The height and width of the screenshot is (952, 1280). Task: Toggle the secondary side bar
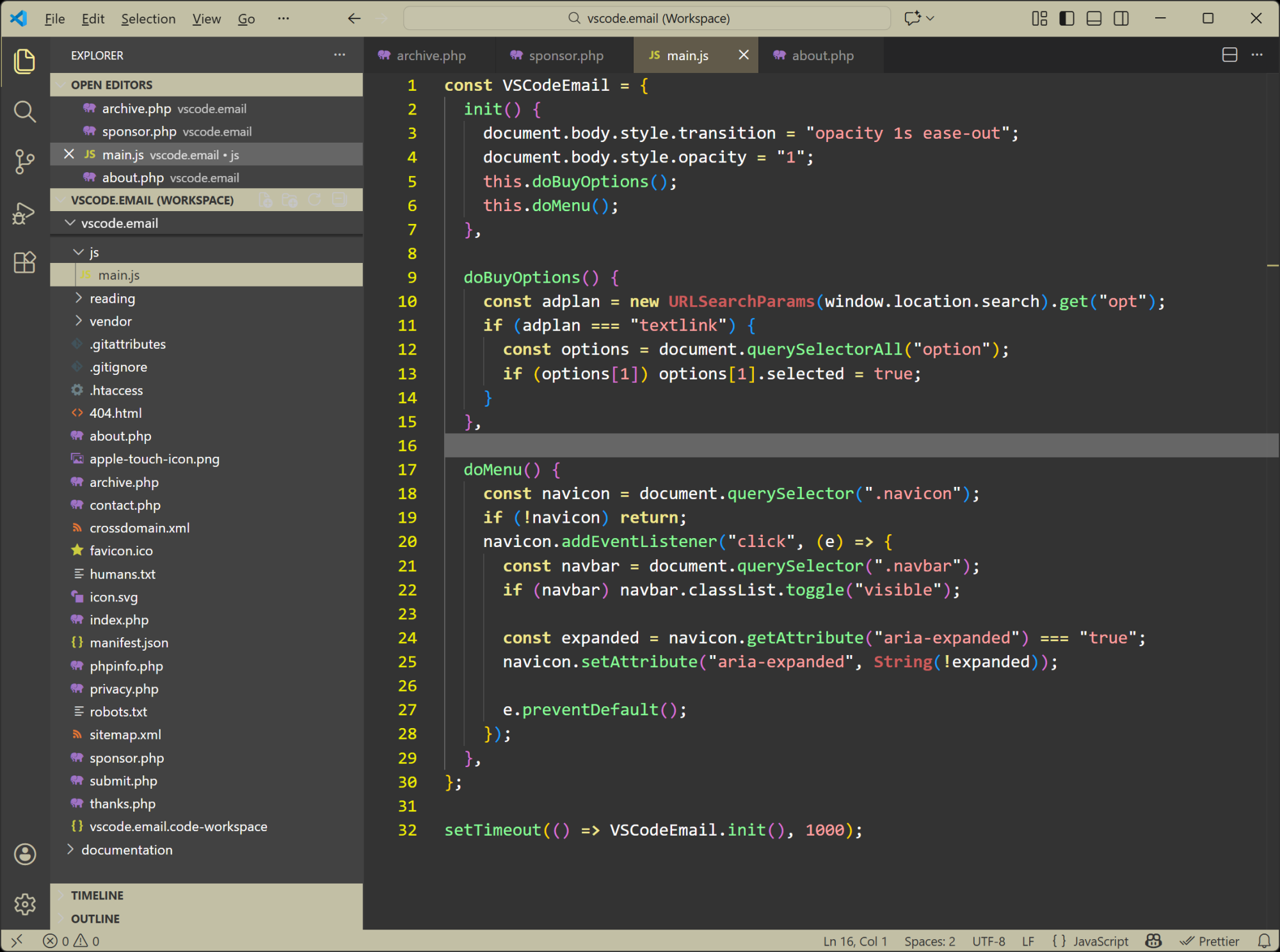1121,18
